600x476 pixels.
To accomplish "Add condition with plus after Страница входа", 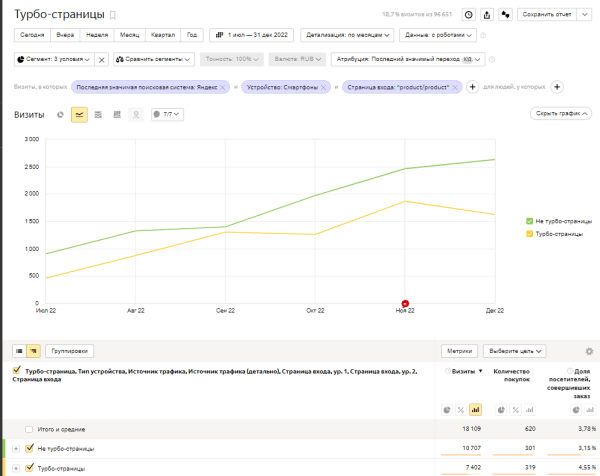I will [472, 87].
